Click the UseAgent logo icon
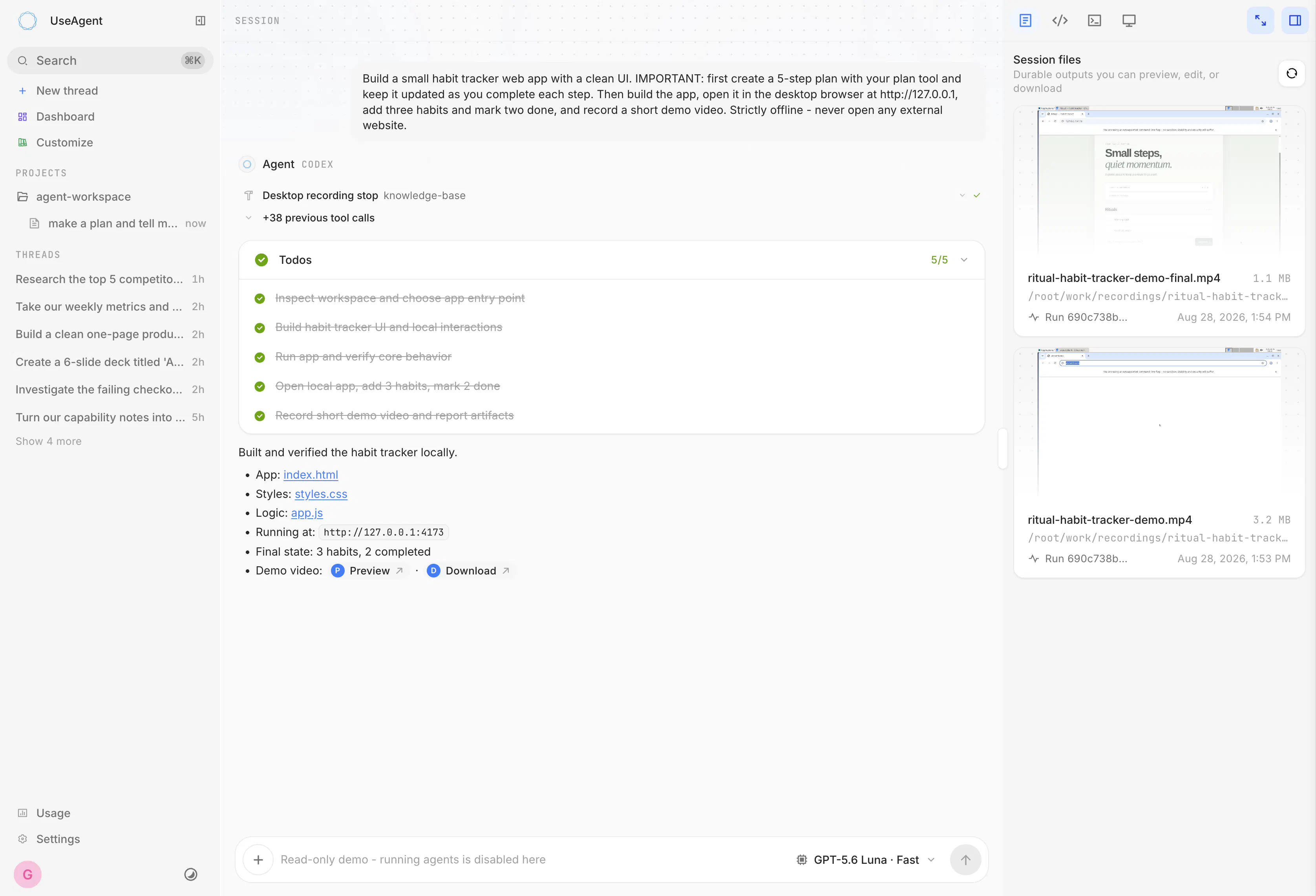 coord(27,21)
